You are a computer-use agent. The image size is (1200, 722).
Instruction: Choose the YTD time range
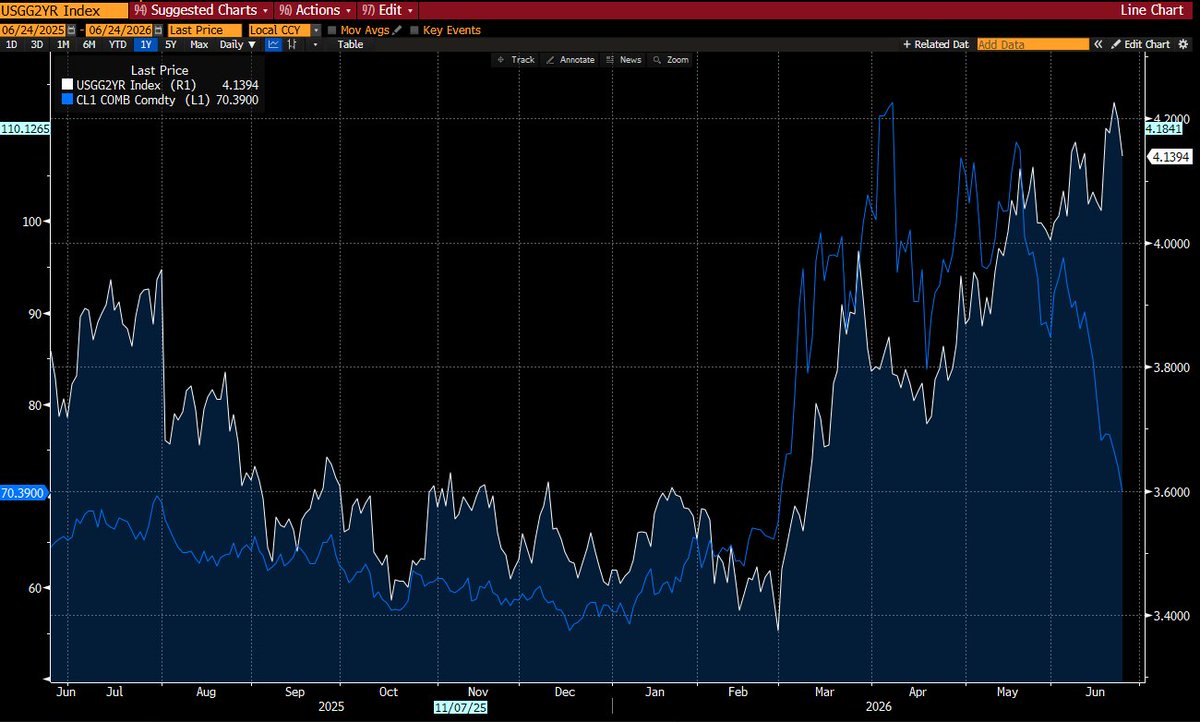pyautogui.click(x=117, y=44)
